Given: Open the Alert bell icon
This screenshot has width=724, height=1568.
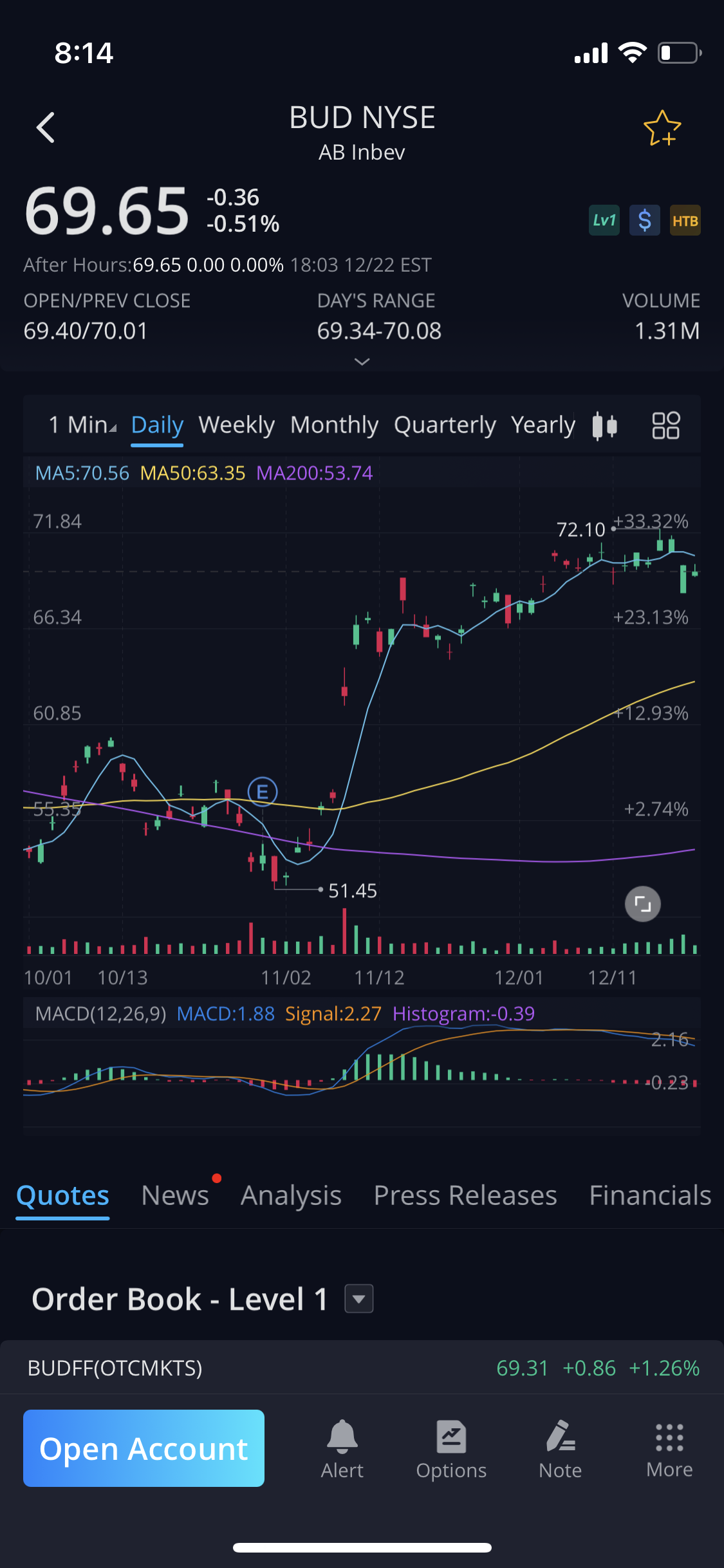Looking at the screenshot, I should point(342,1448).
